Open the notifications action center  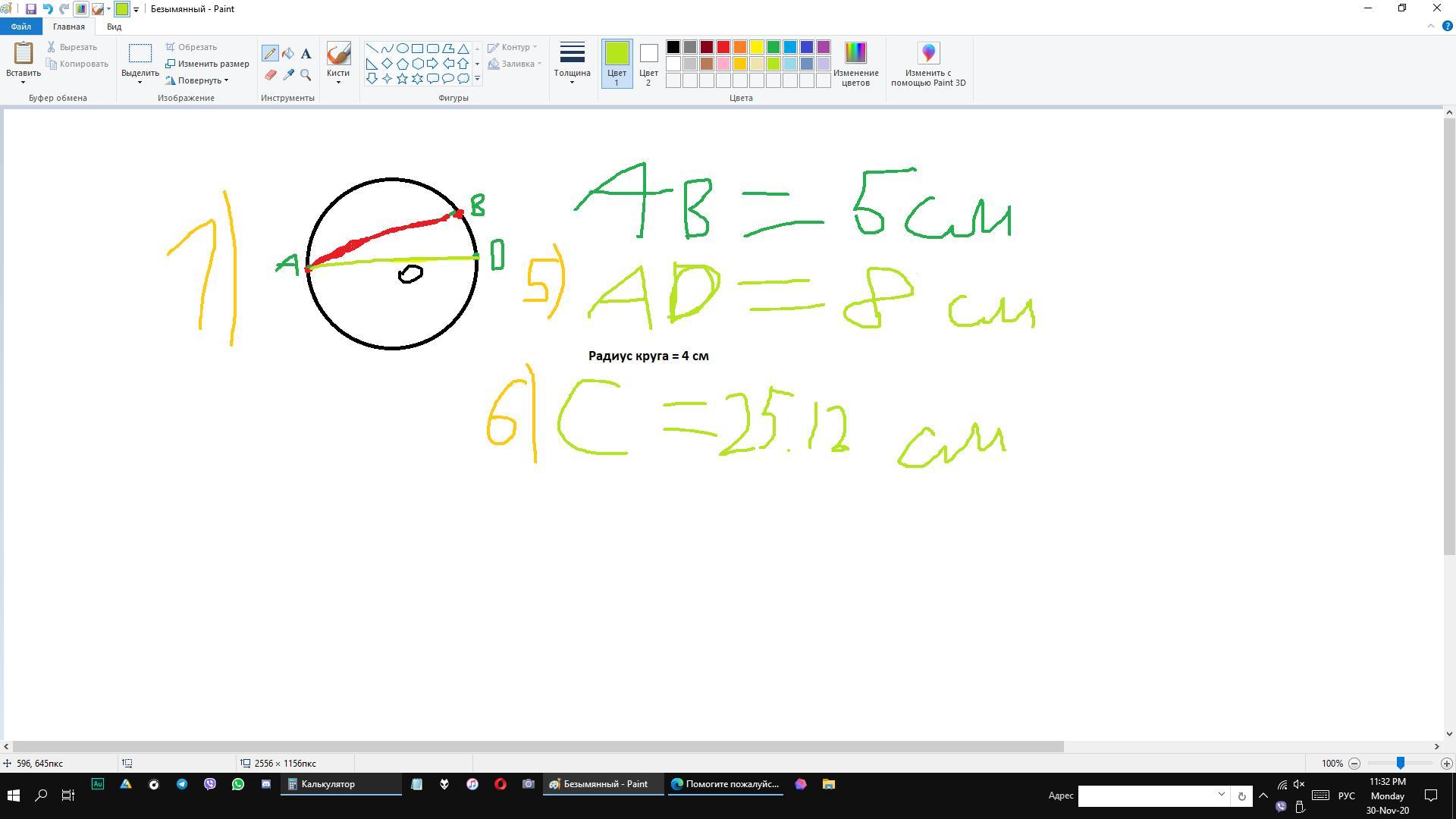[x=1431, y=795]
